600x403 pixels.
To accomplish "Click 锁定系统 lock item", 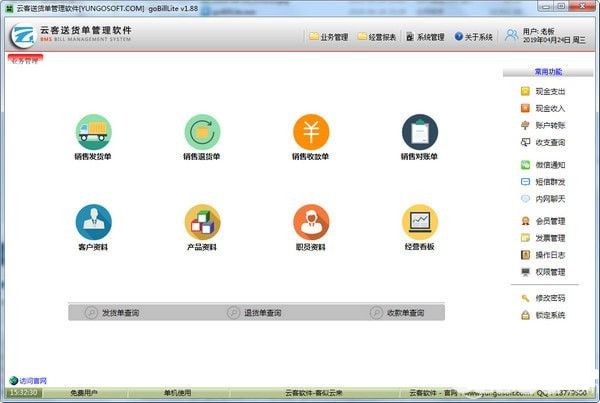I will (x=543, y=315).
